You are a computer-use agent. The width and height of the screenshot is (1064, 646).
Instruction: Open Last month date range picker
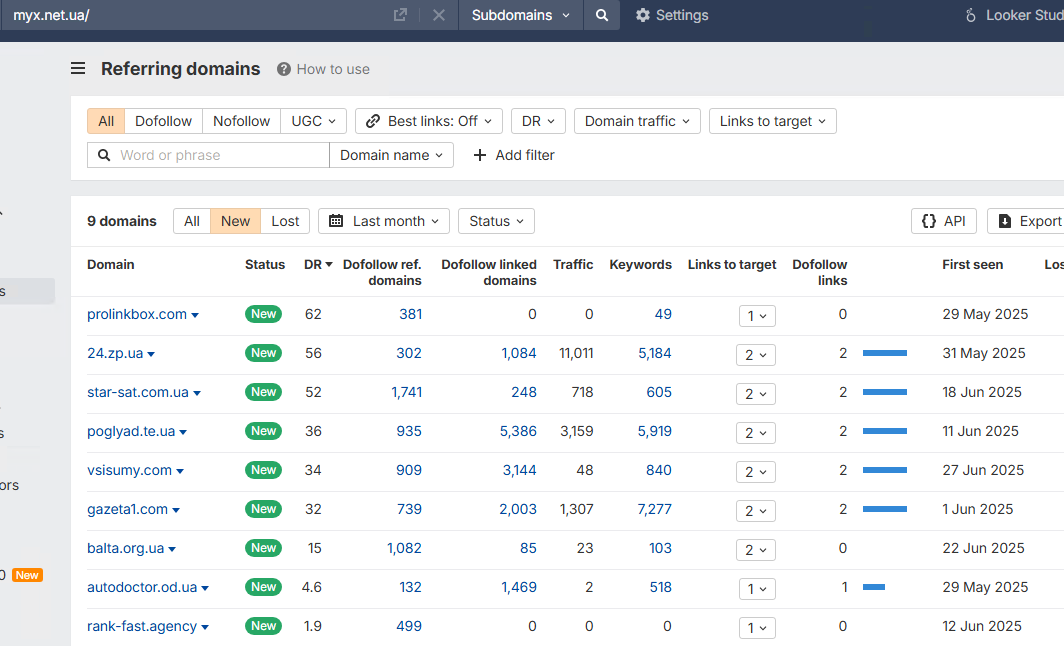coord(384,221)
